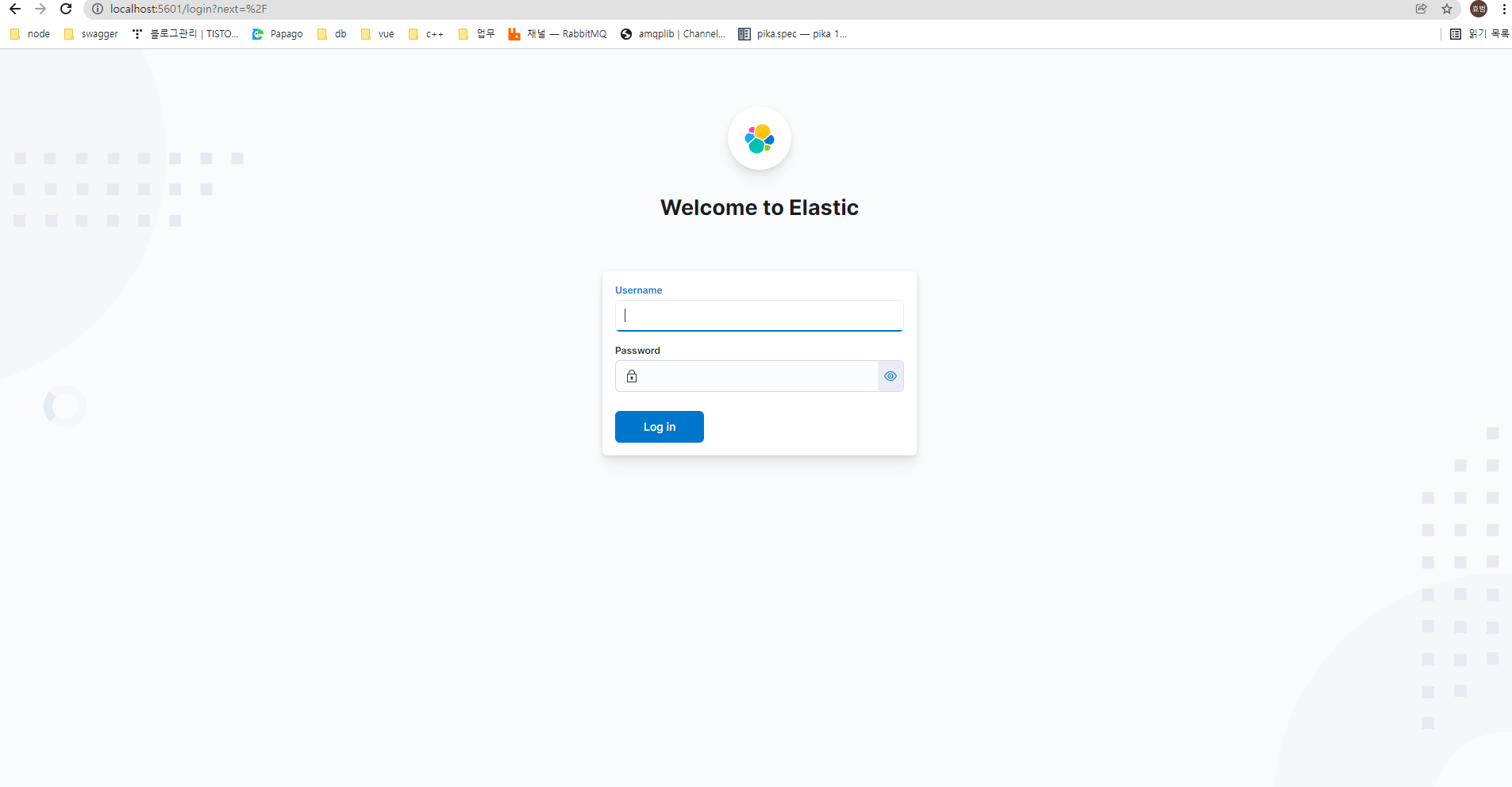Open the node bookmark folder
Image resolution: width=1512 pixels, height=787 pixels.
click(x=30, y=34)
